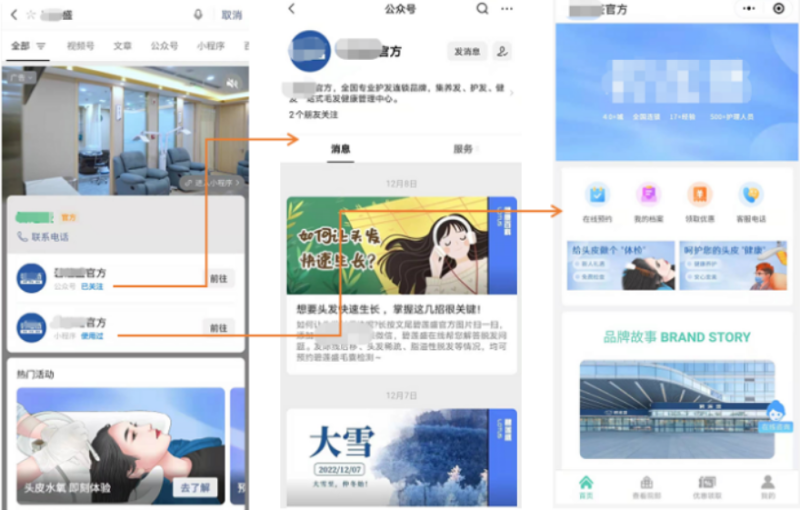Cancel the search with 取消
The height and width of the screenshot is (510, 800).
point(231,15)
